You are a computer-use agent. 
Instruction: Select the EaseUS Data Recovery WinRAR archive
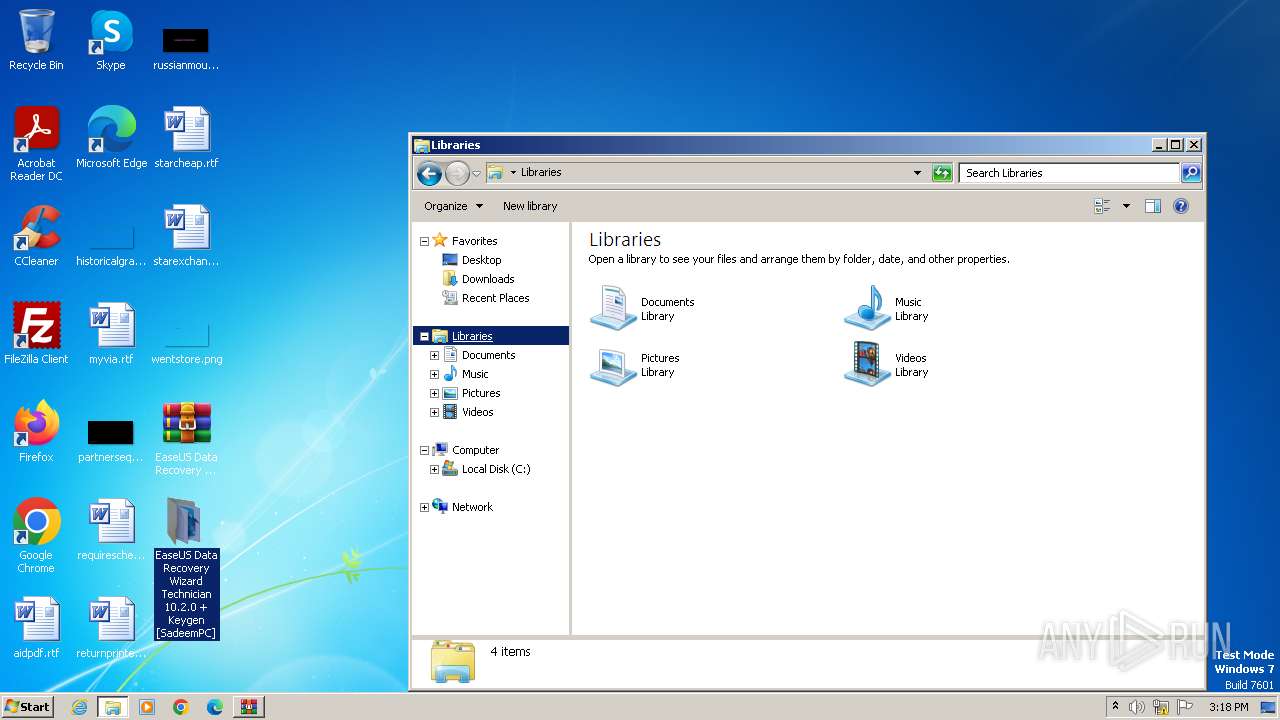(x=186, y=438)
